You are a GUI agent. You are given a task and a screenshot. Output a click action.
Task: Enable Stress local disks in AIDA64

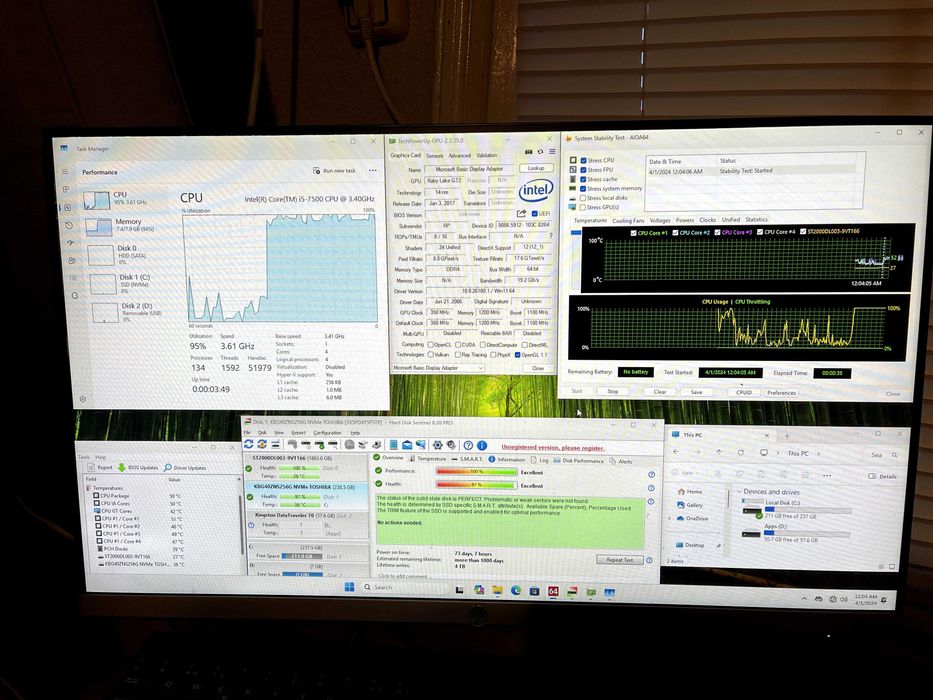coord(583,198)
